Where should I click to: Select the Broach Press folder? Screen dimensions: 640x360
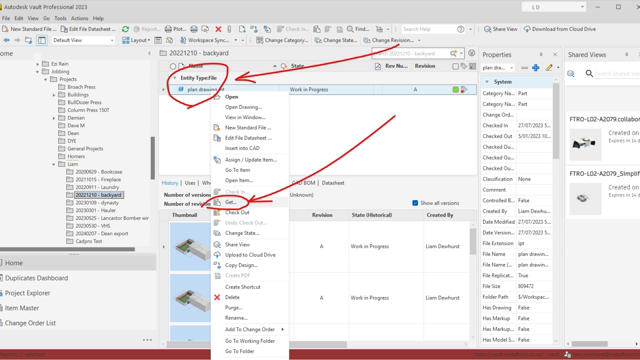[81, 87]
